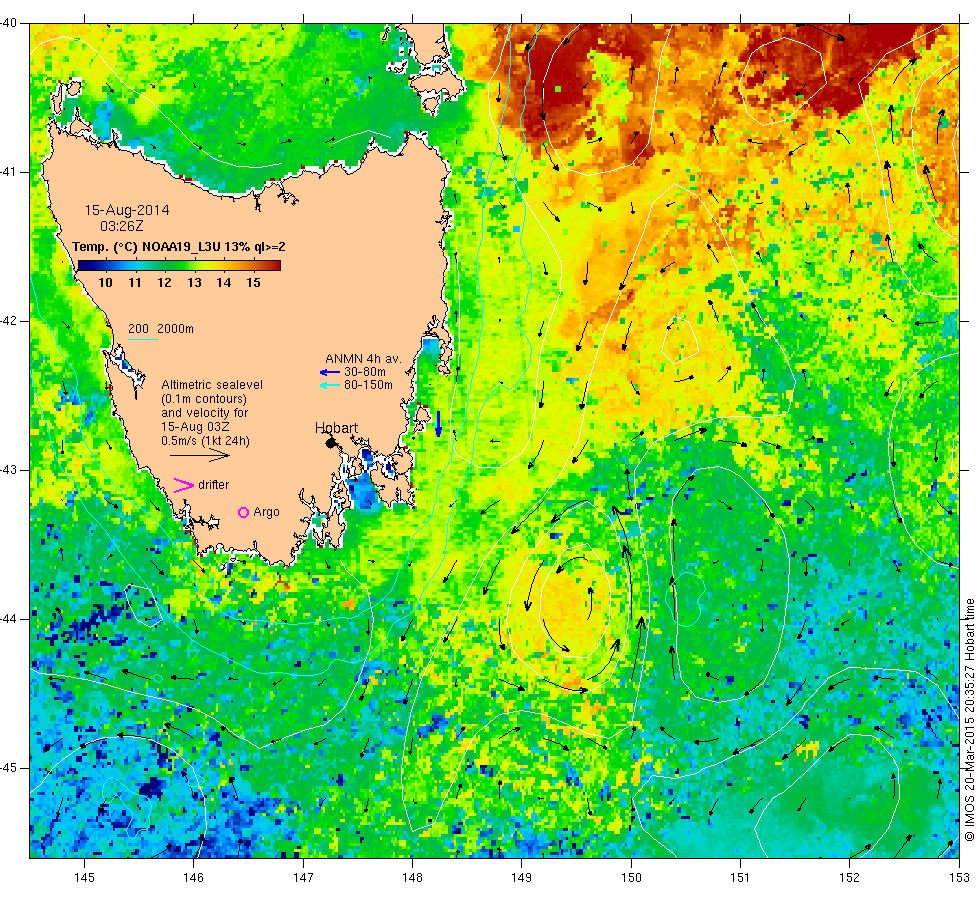980x900 pixels.
Task: Click the 'drifter' legend label
Action: click(x=214, y=485)
